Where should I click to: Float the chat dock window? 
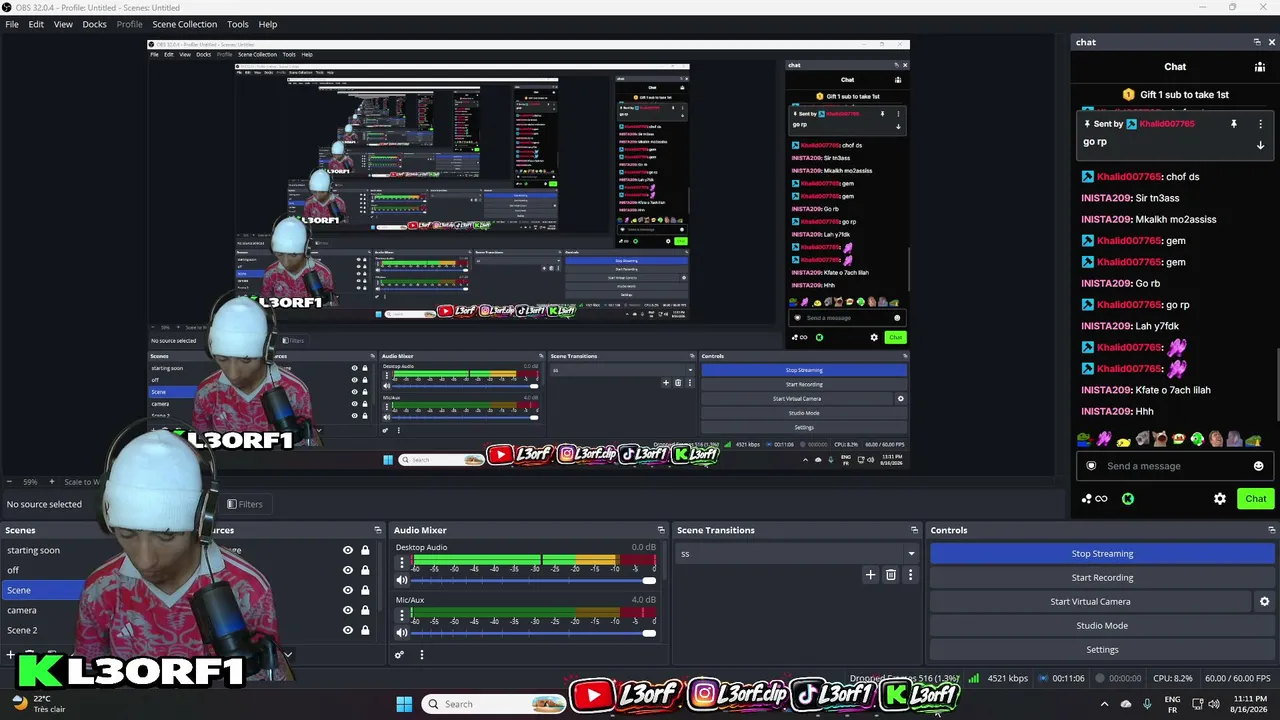click(1257, 42)
